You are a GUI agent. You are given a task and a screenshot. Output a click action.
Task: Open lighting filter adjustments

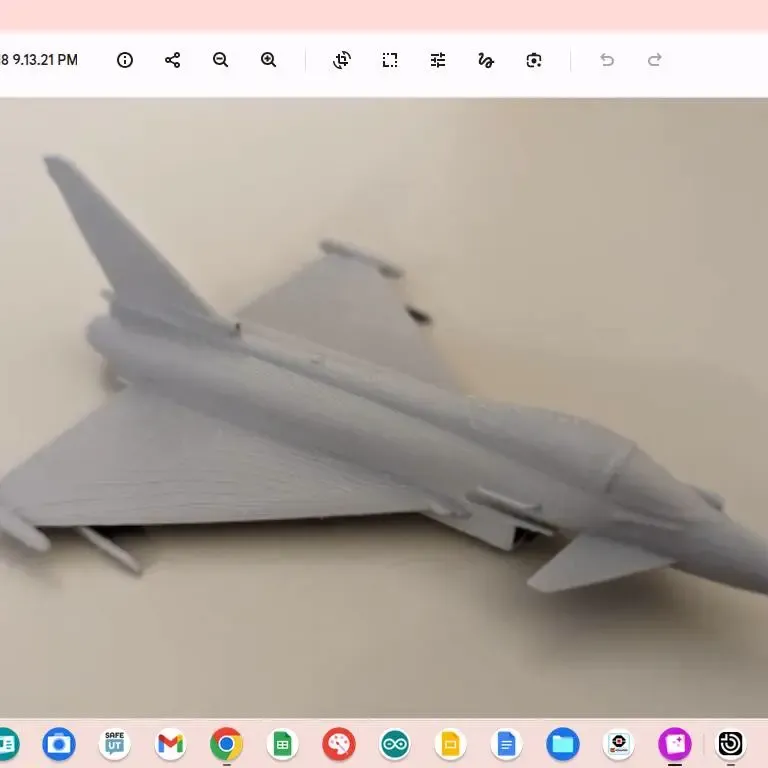pos(438,60)
